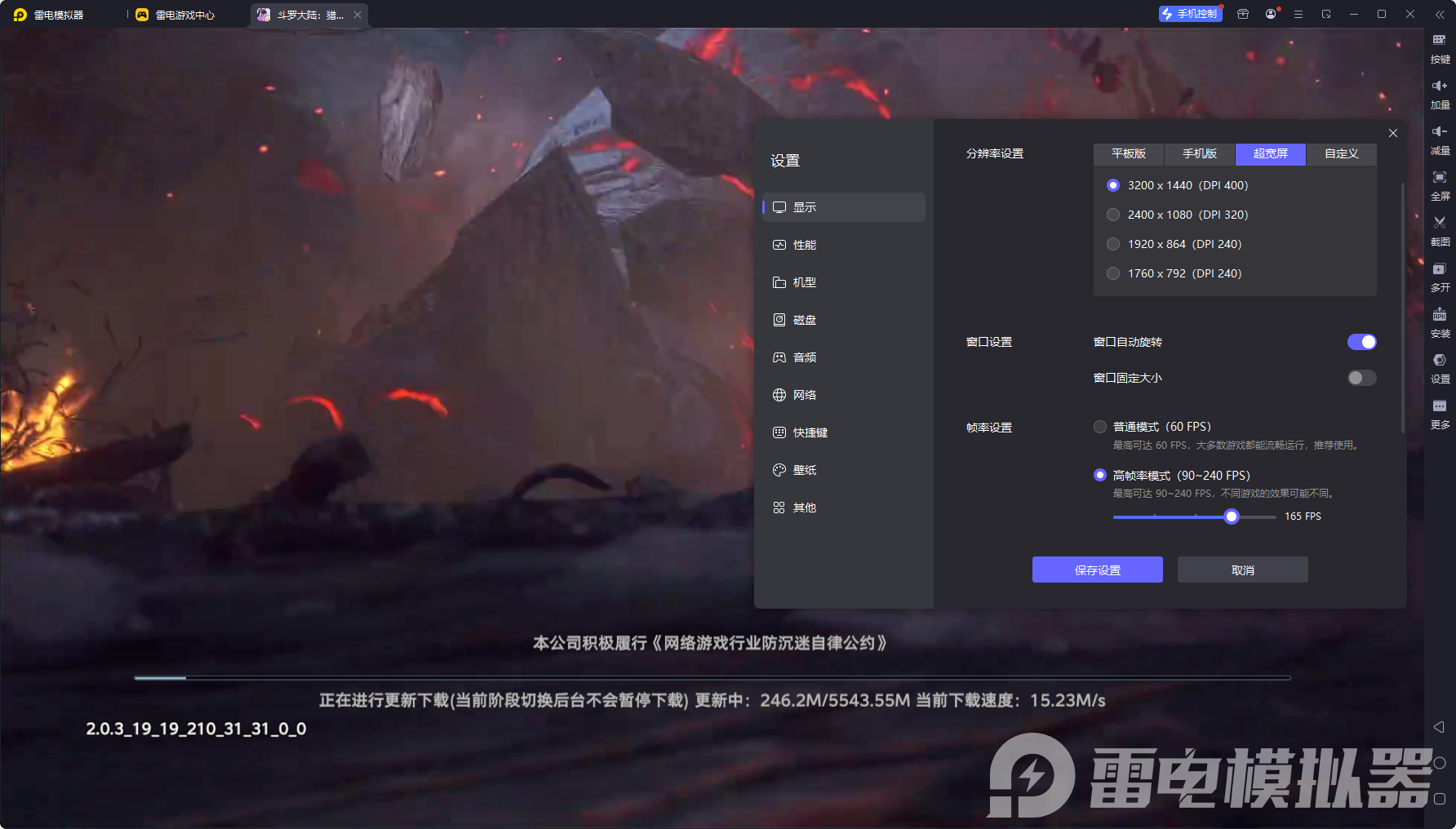This screenshot has height=829, width=1456.
Task: Open the 其他 other settings section
Action: 844,508
